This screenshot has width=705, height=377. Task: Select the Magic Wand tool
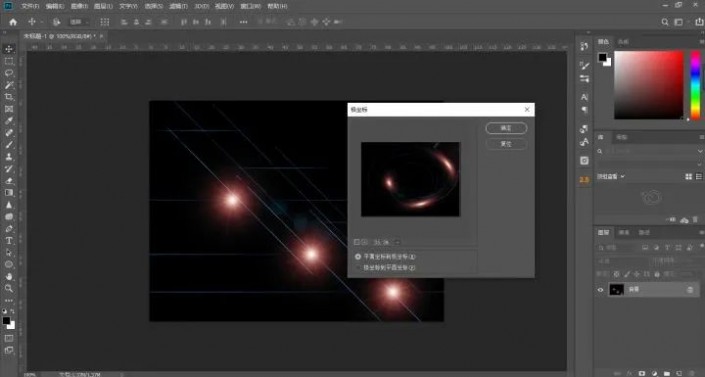(x=9, y=85)
